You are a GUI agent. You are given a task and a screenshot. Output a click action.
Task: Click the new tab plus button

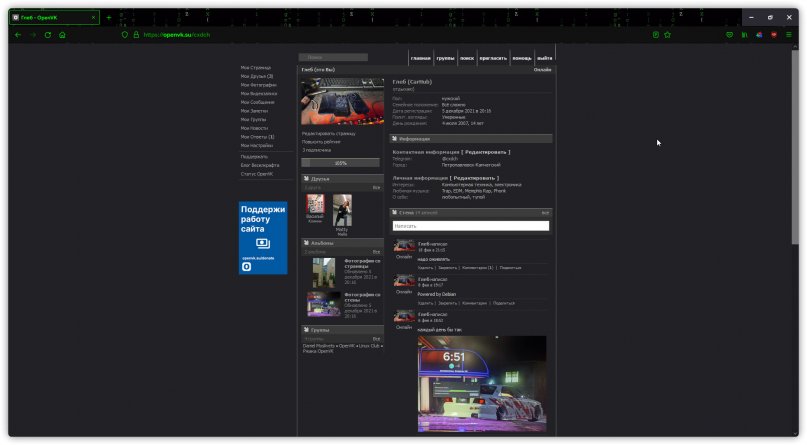tap(108, 17)
